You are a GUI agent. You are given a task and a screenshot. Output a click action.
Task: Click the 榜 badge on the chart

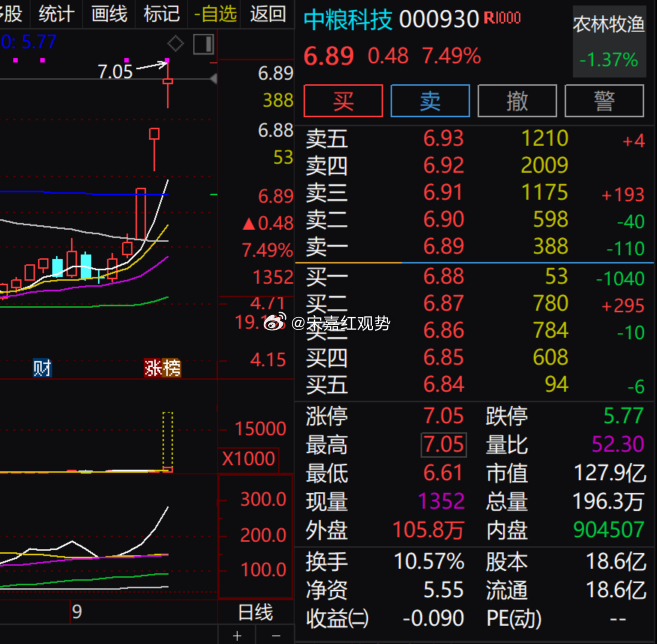(x=172, y=368)
